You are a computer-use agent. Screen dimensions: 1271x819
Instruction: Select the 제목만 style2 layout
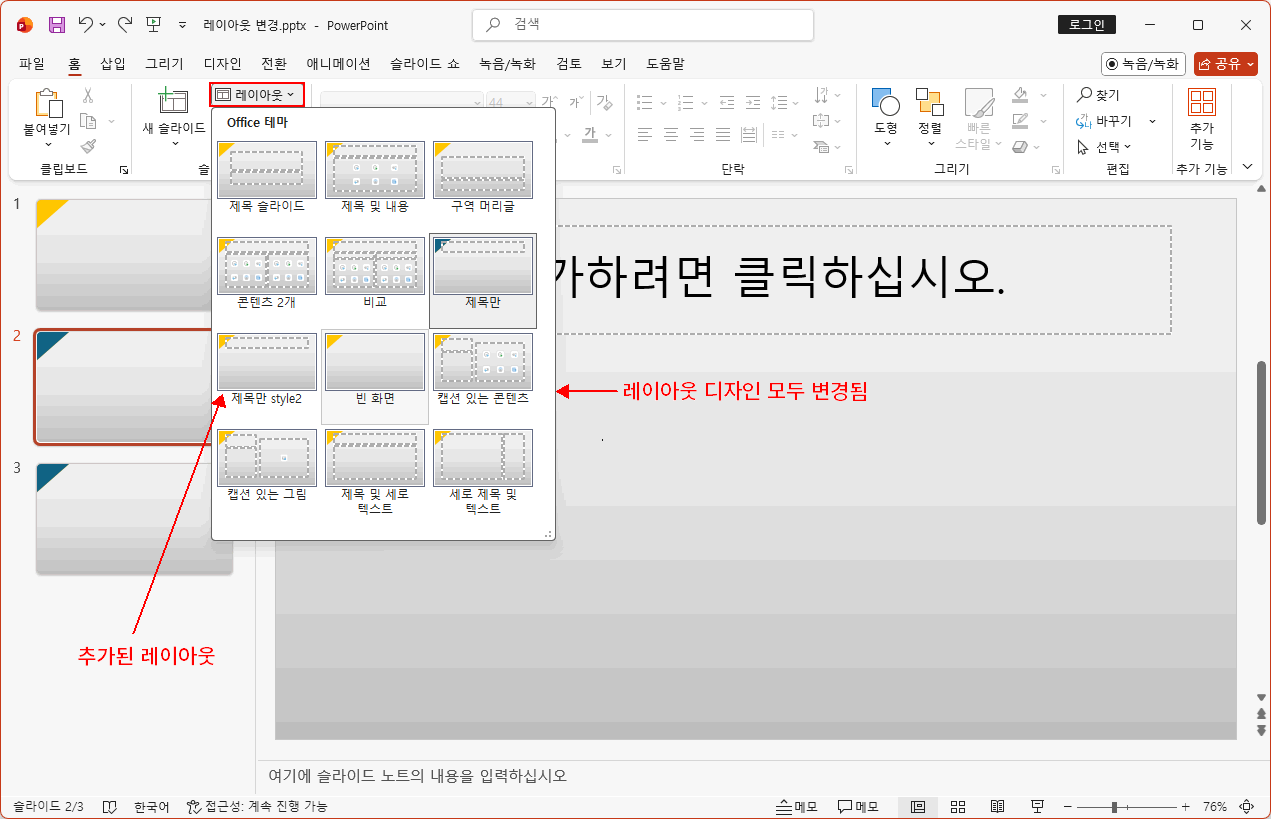tap(266, 362)
